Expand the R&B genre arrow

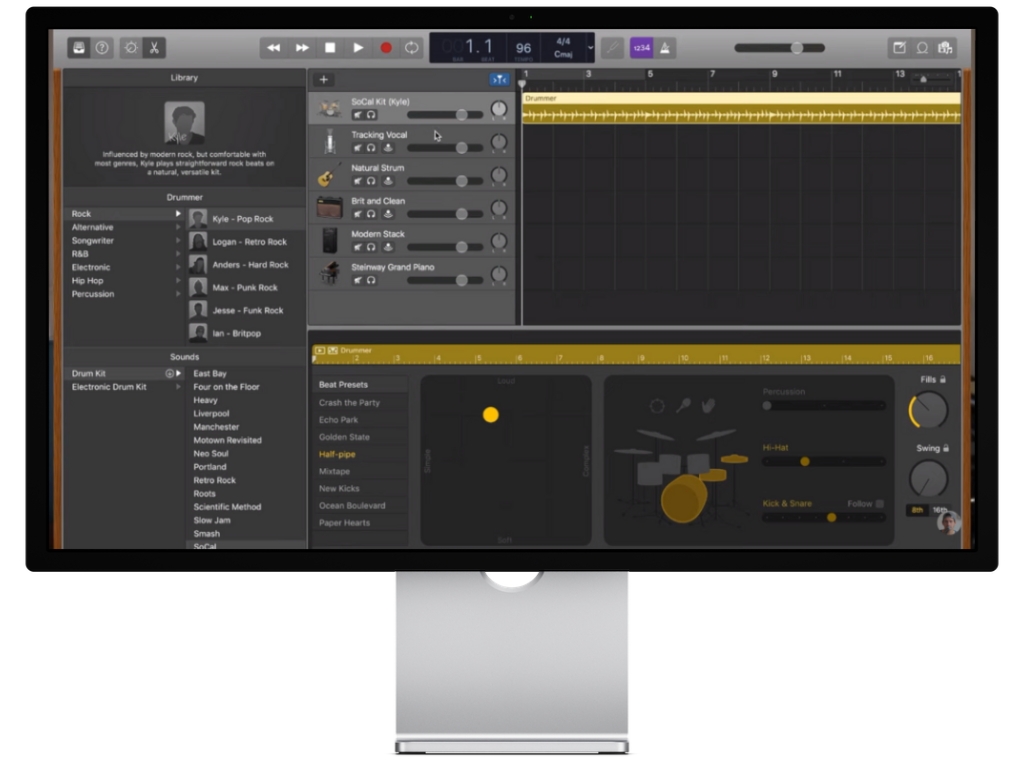[x=178, y=254]
